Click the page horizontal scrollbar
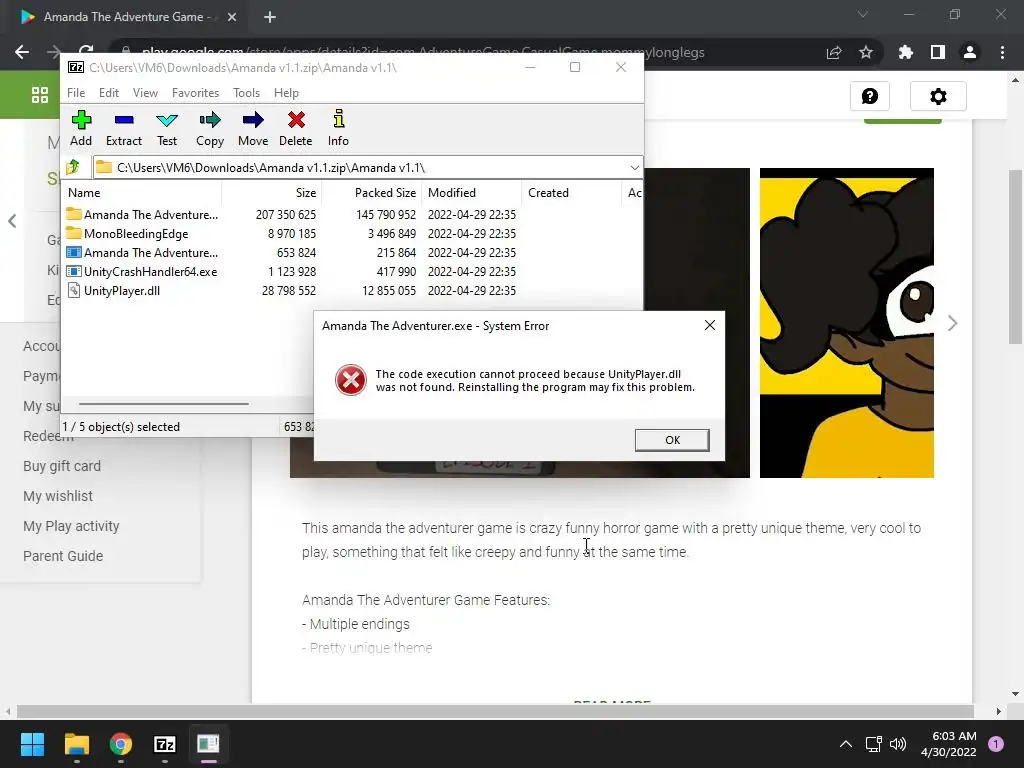 [x=495, y=711]
